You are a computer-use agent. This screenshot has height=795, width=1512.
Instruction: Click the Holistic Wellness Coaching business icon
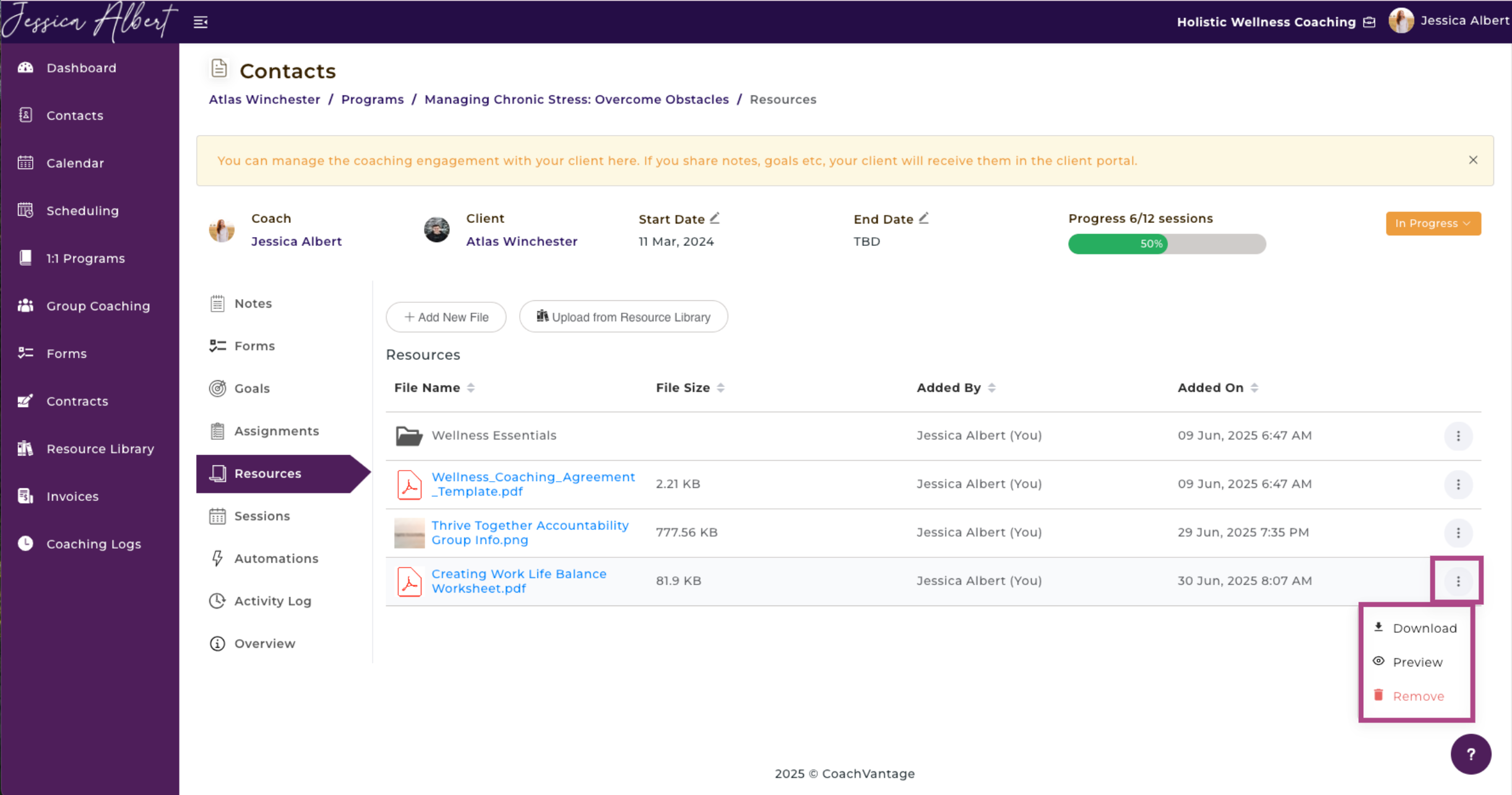(x=1370, y=22)
